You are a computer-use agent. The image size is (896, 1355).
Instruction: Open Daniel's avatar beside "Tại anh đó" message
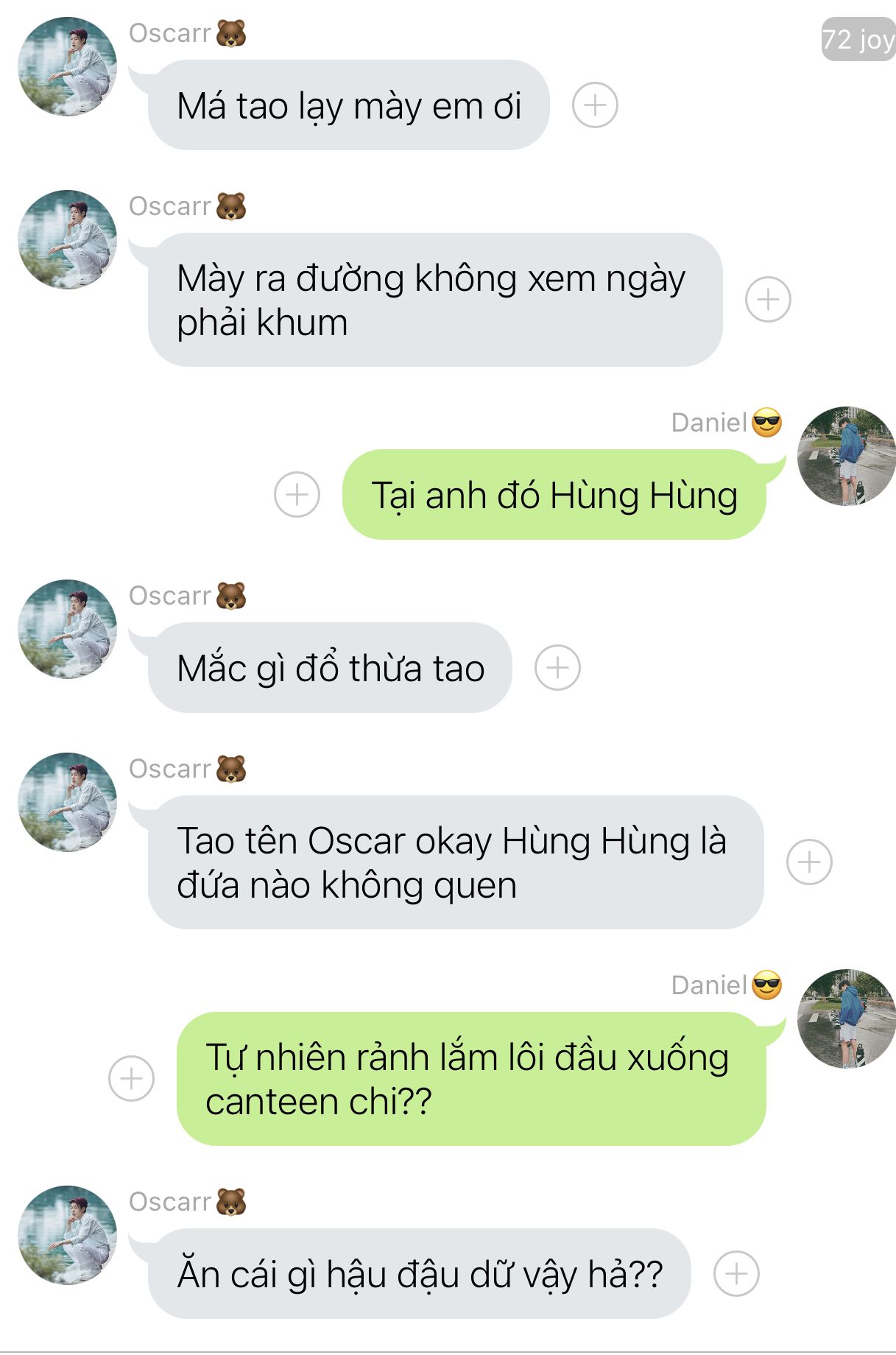(x=847, y=456)
